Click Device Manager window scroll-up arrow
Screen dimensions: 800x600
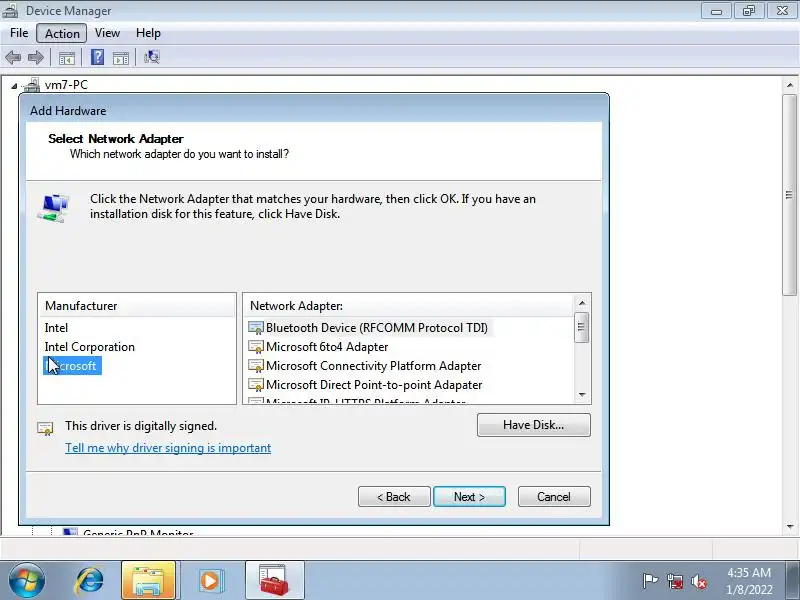(x=790, y=85)
